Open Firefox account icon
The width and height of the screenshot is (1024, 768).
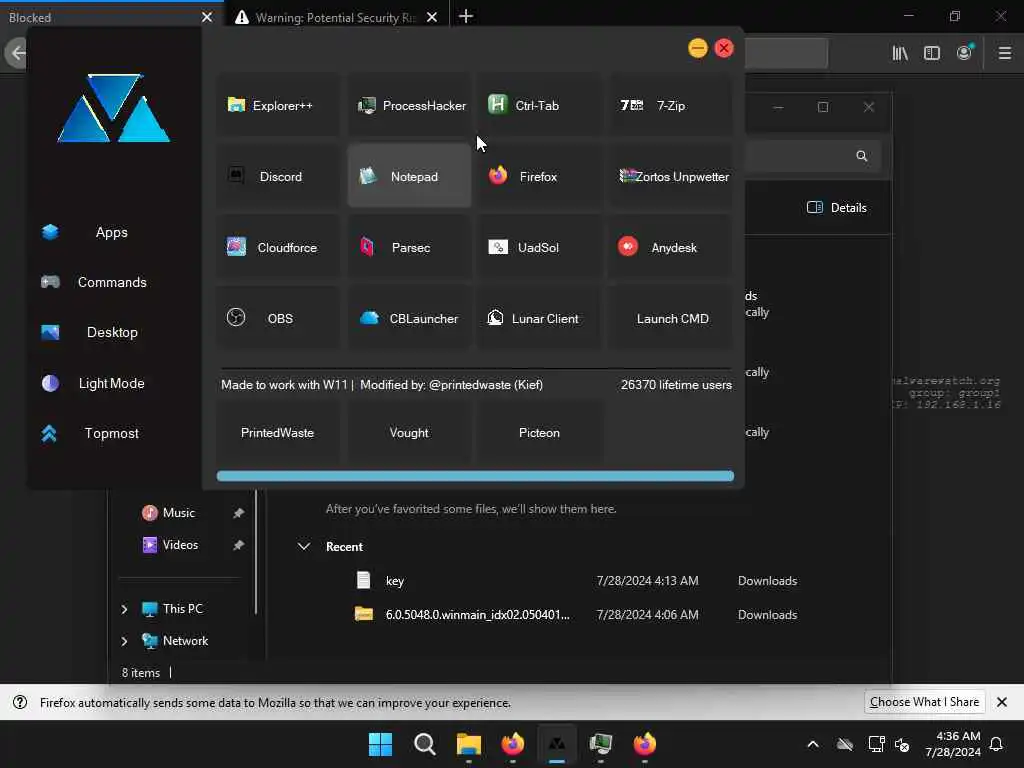pyautogui.click(x=965, y=53)
